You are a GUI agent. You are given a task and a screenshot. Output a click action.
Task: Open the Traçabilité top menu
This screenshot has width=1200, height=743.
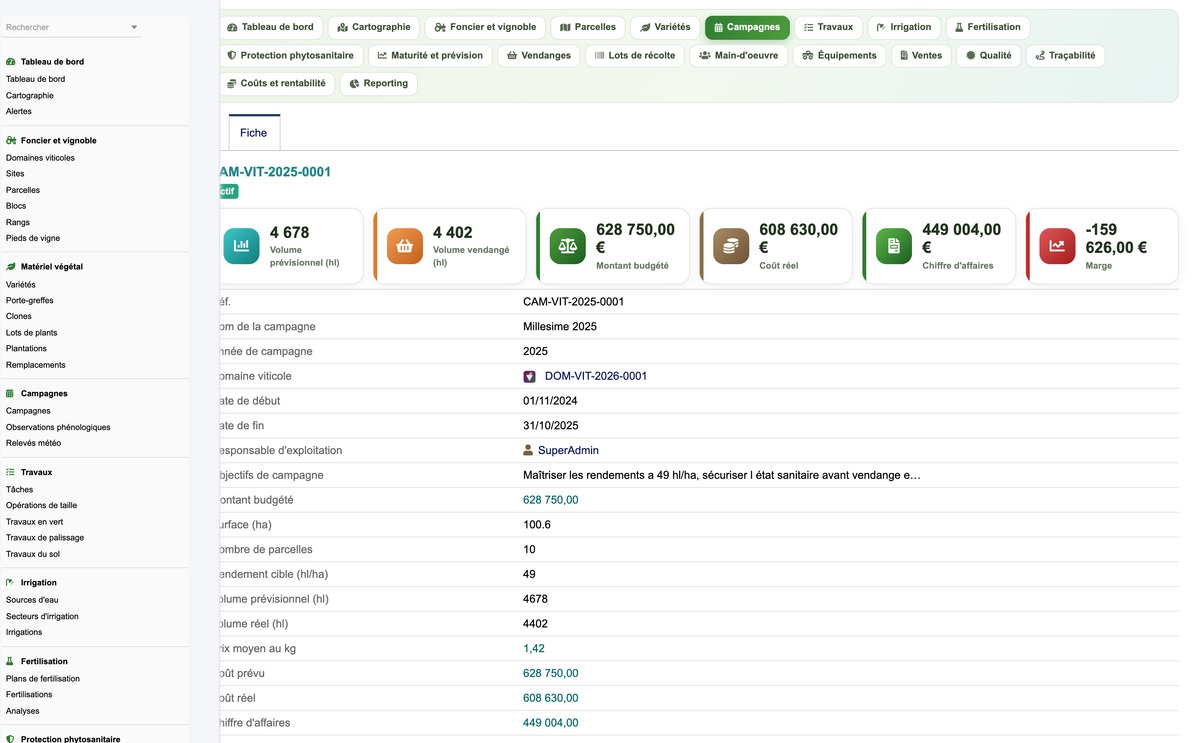(x=1065, y=55)
